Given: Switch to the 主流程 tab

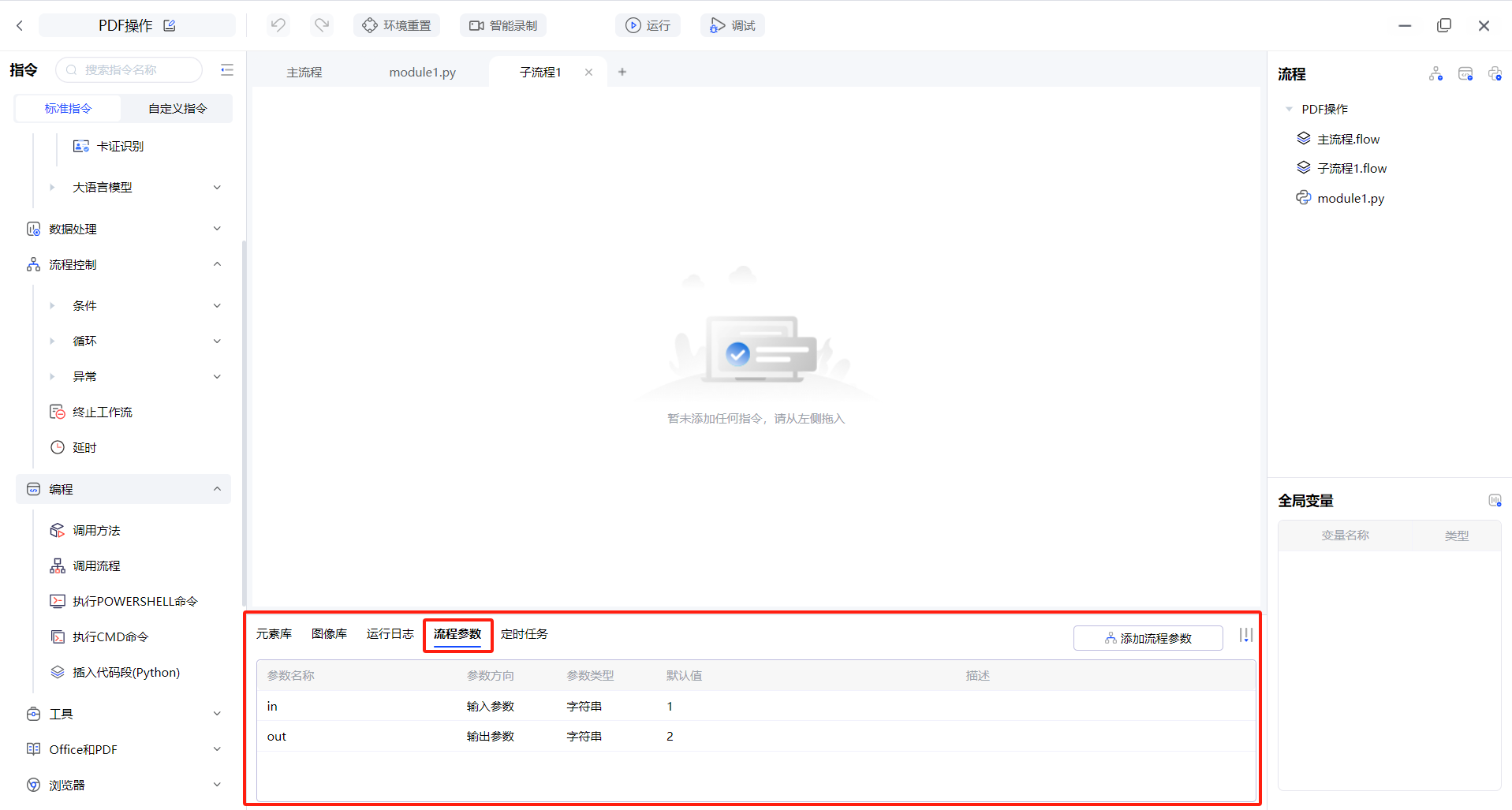Looking at the screenshot, I should (x=304, y=73).
